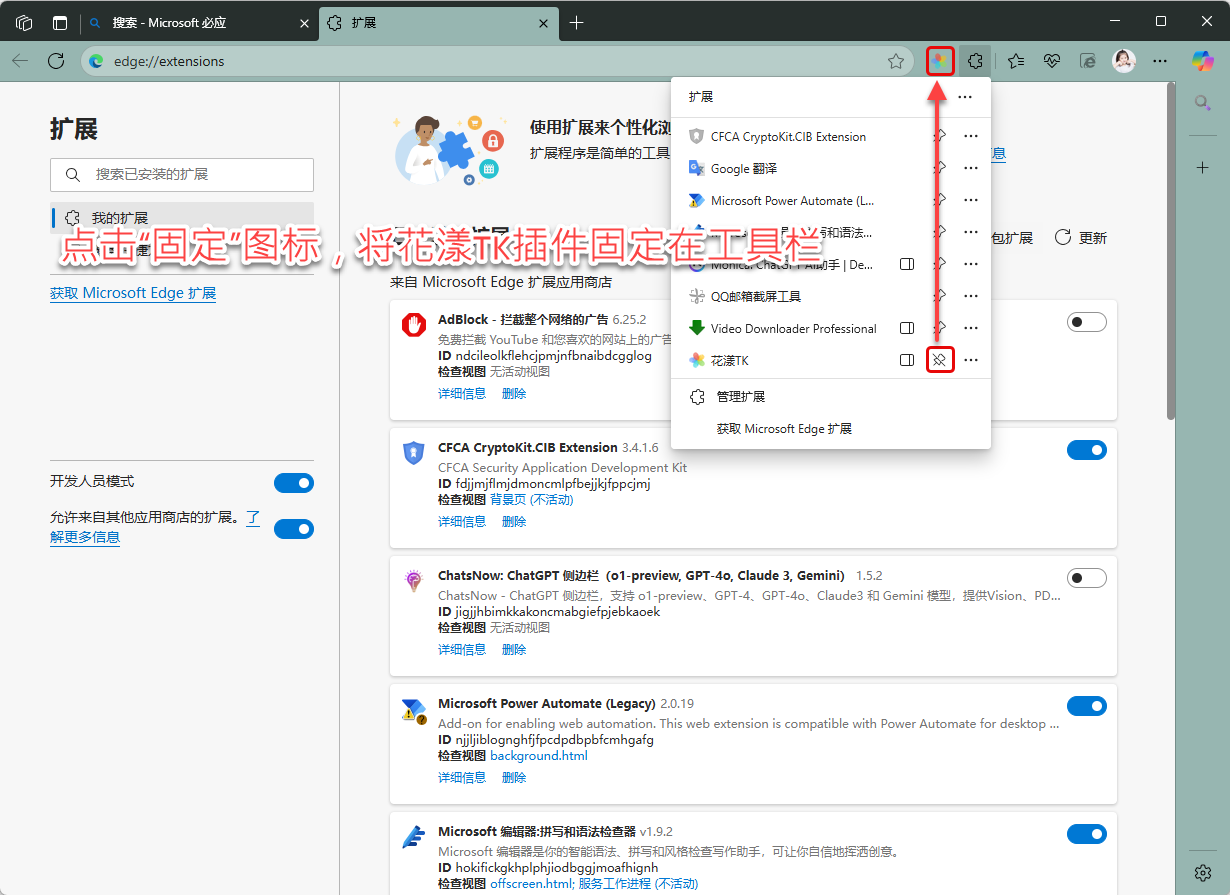Screen dimensions: 1230x895
Task: Open a new tab with the plus button
Action: (576, 22)
